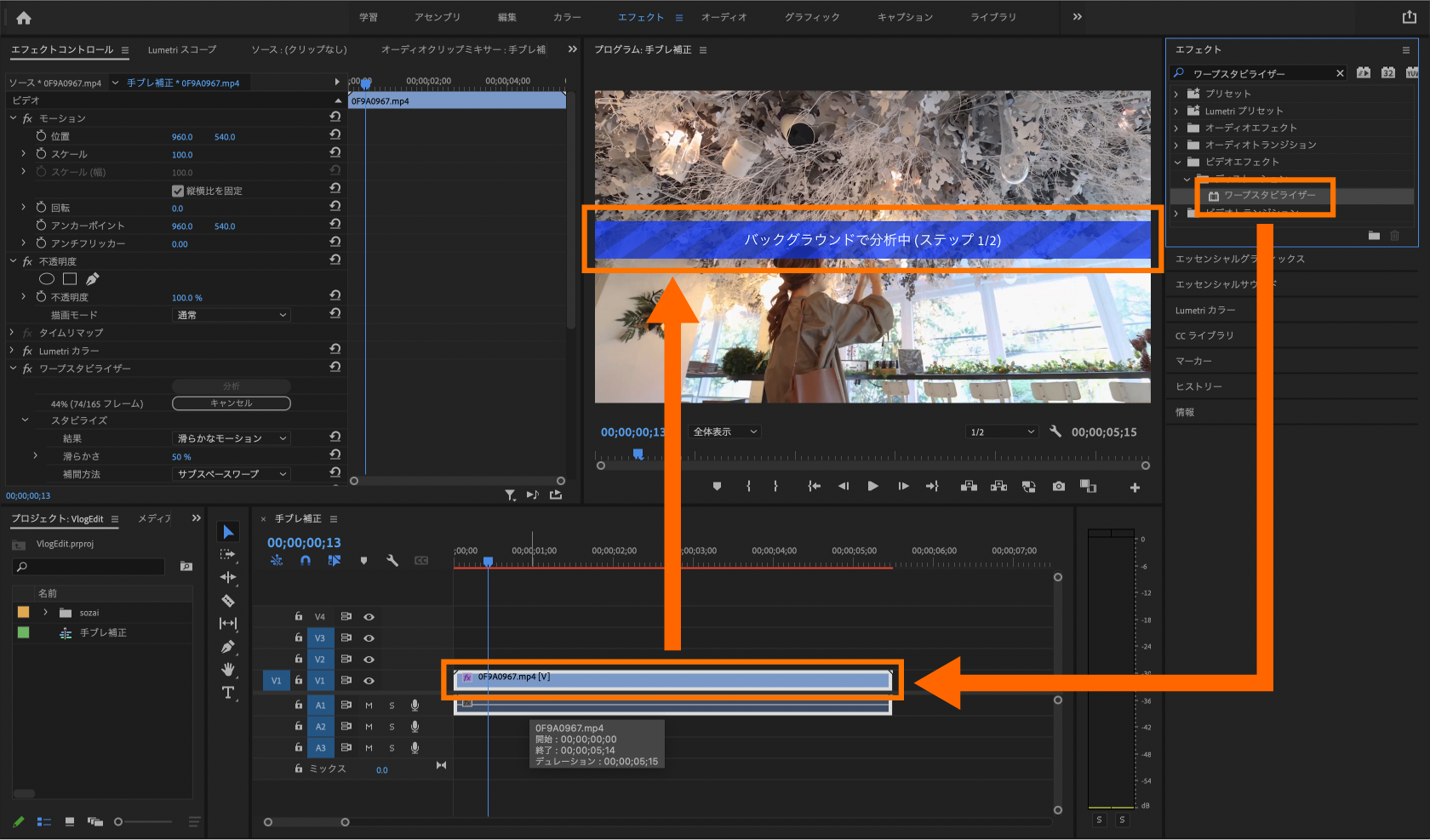Switch to the カラー workspace tab
This screenshot has height=840, width=1430.
tap(567, 17)
